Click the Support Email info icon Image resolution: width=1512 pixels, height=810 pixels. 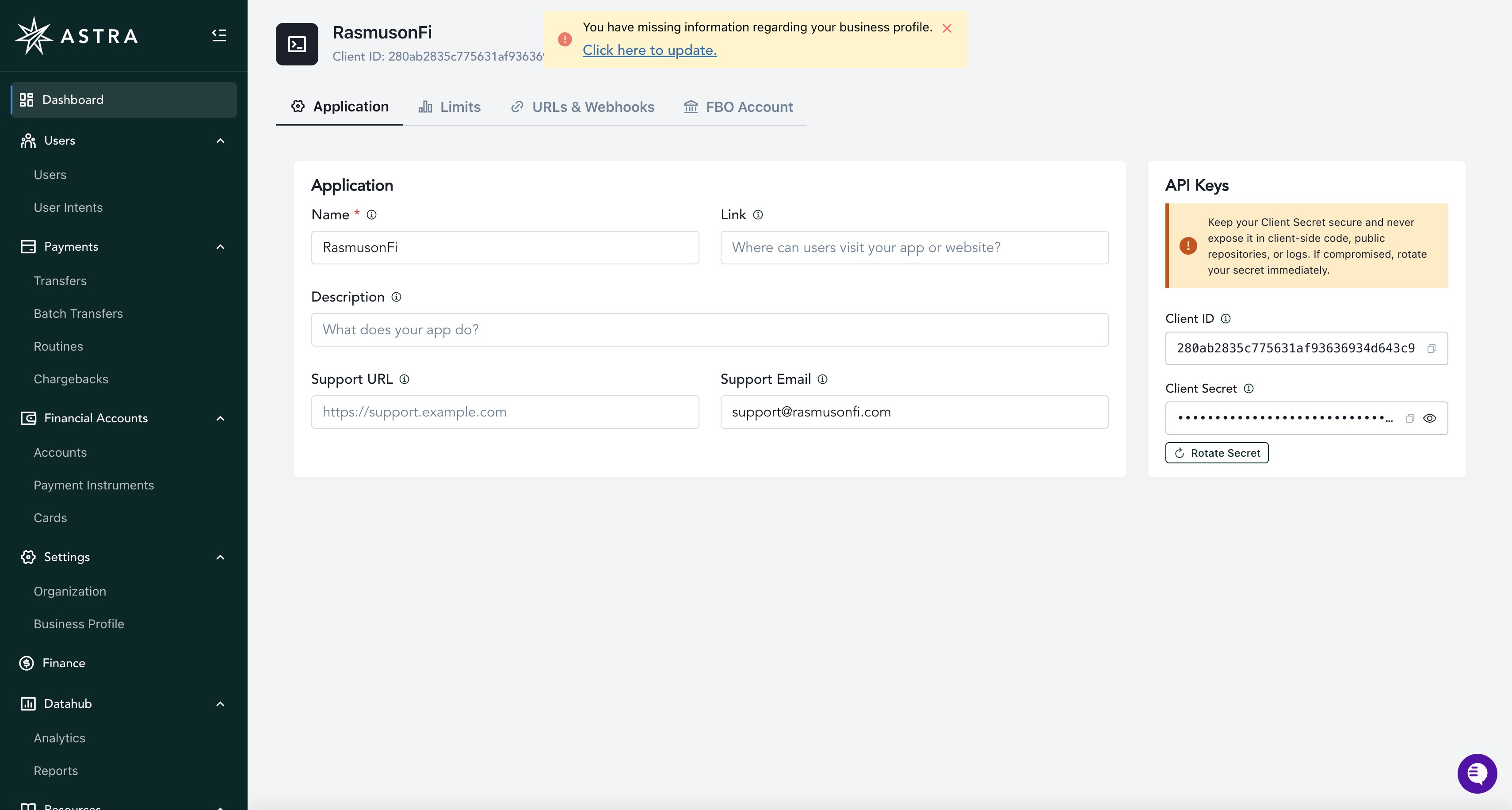tap(822, 379)
